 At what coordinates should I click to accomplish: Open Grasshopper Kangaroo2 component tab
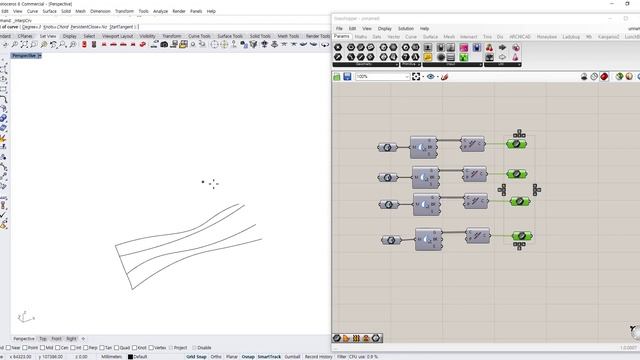608,37
